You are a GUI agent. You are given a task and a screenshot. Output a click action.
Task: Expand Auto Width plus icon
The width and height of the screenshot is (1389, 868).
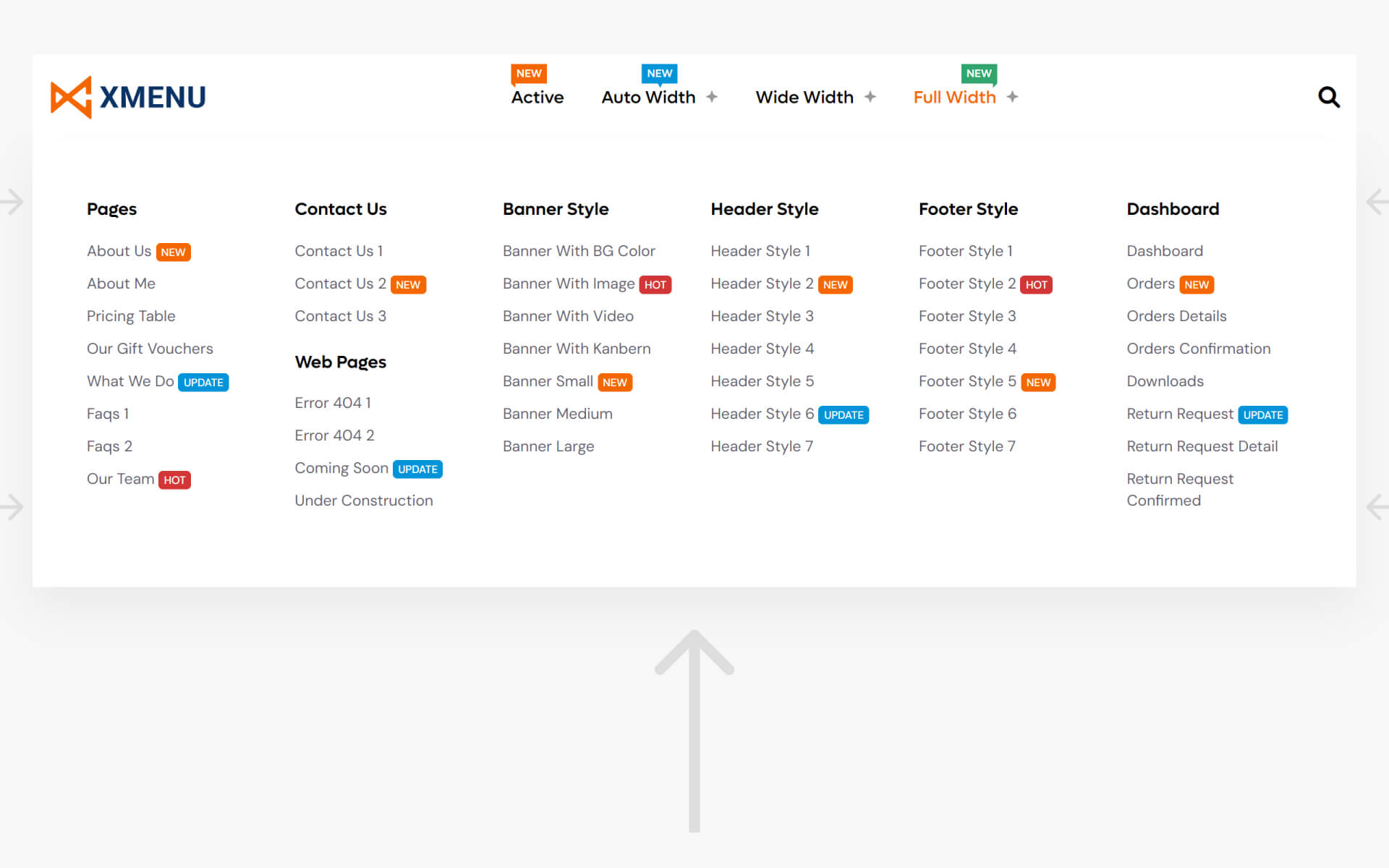(x=712, y=97)
